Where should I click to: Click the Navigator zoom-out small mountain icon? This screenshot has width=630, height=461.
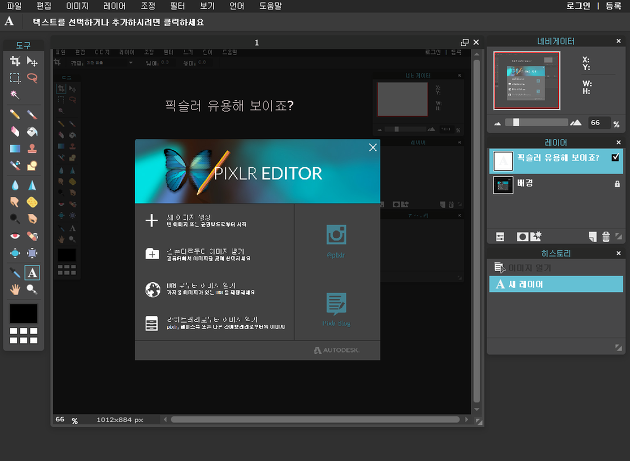point(497,123)
